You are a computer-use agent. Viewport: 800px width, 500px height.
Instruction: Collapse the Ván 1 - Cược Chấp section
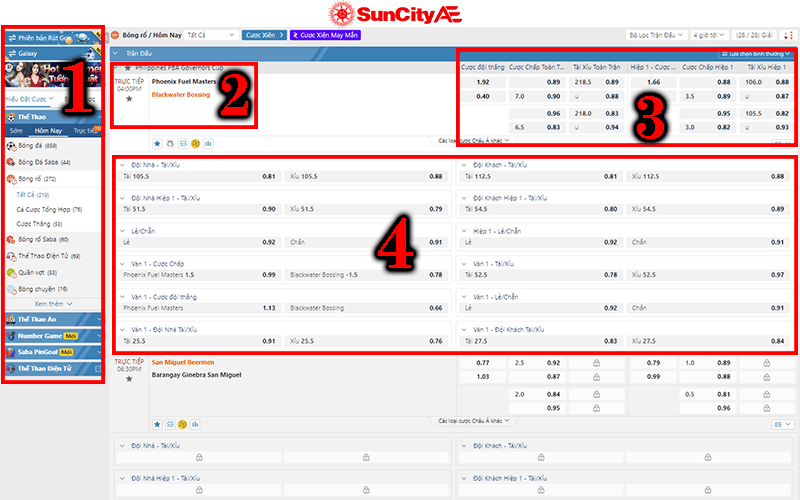(122, 264)
